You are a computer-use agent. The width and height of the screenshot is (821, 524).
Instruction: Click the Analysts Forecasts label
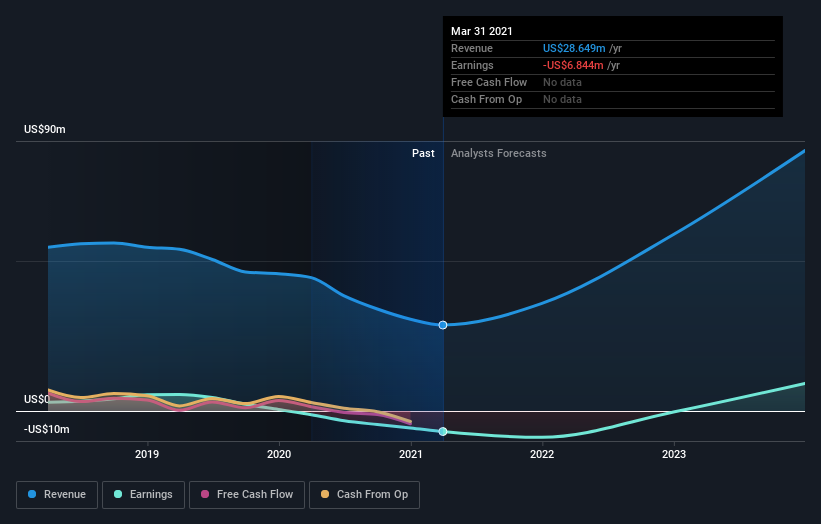point(498,153)
